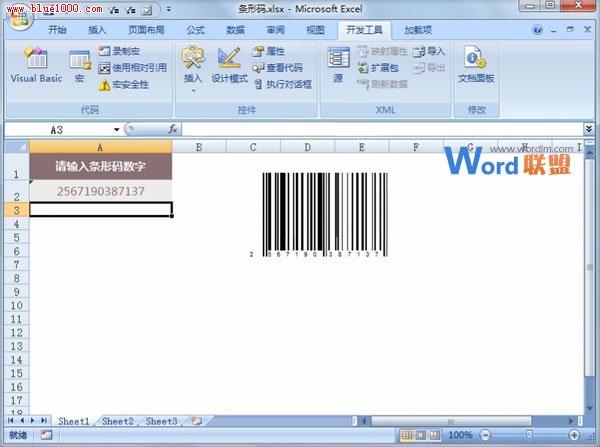Image resolution: width=600 pixels, height=447 pixels.
Task: Switch to Page Layout view button
Action: 421,435
